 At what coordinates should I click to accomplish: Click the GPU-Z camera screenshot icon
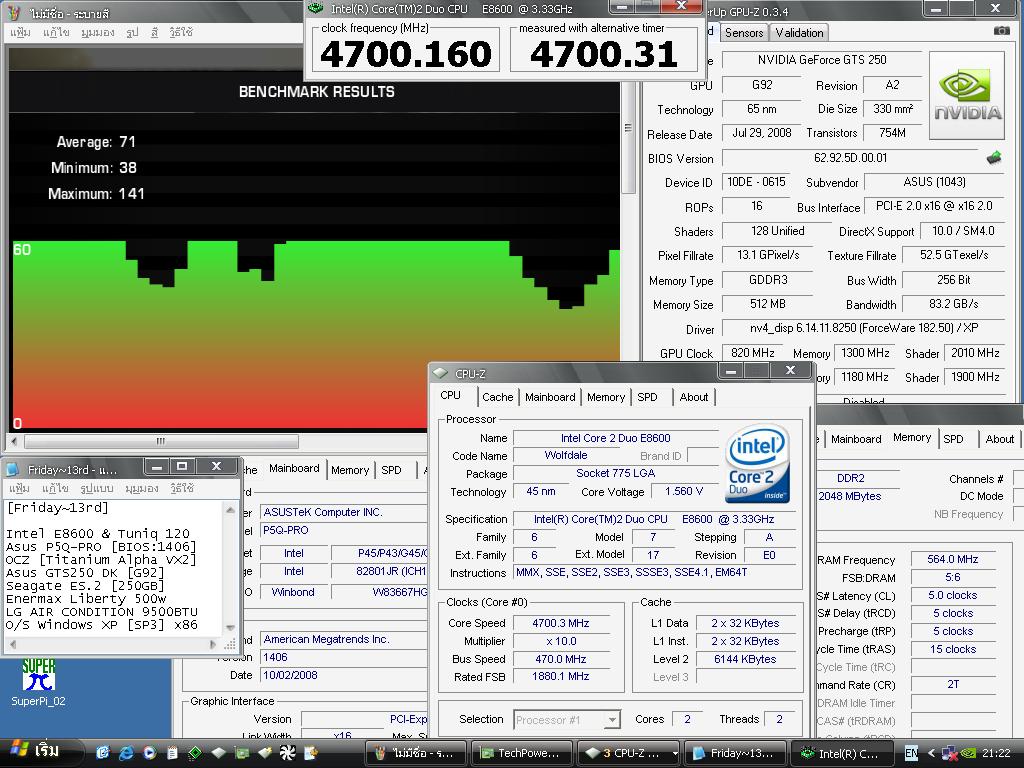(x=1001, y=31)
